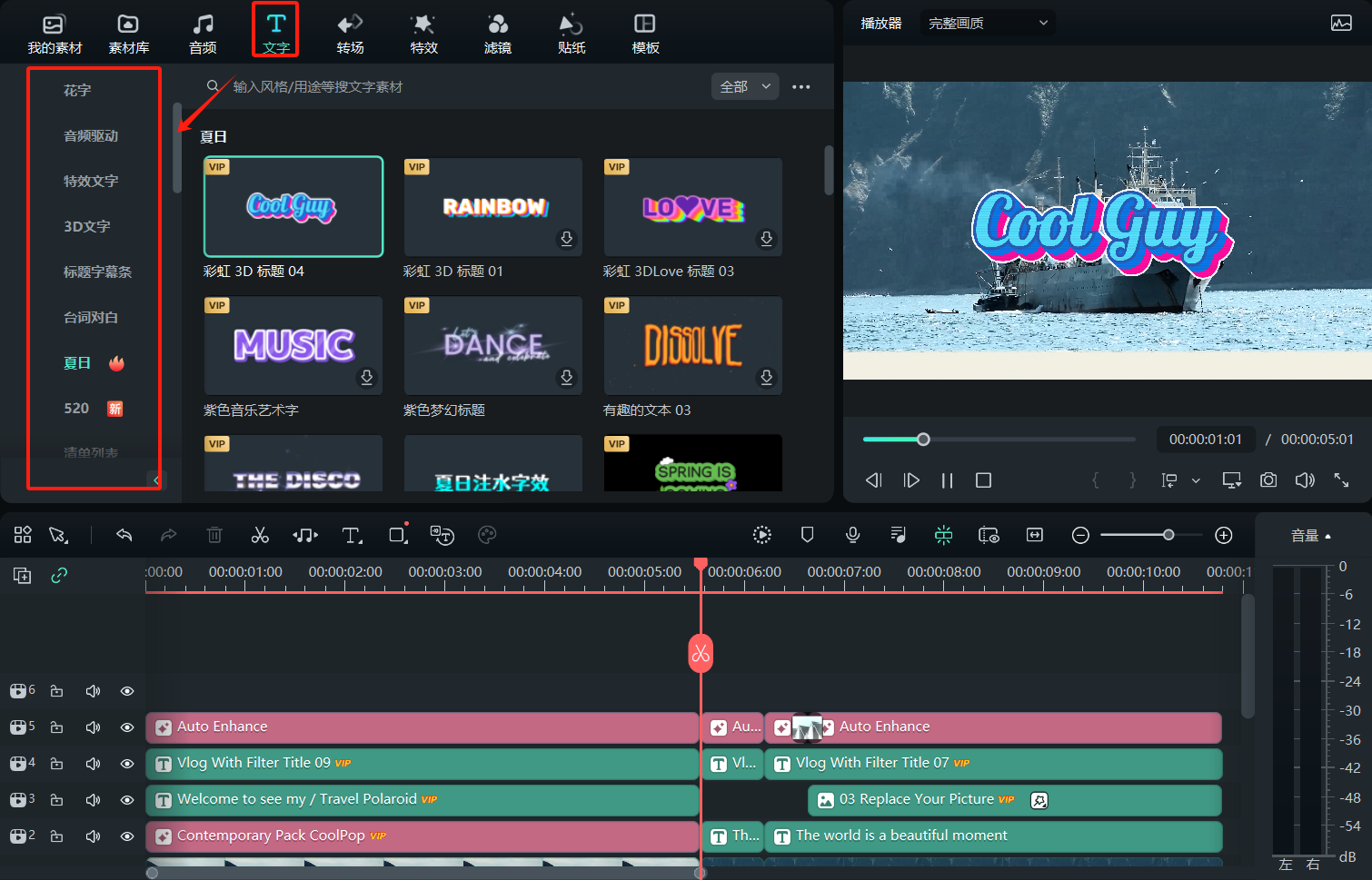Expand the add-marker options arrow in player
The height and width of the screenshot is (880, 1372).
pos(1196,480)
